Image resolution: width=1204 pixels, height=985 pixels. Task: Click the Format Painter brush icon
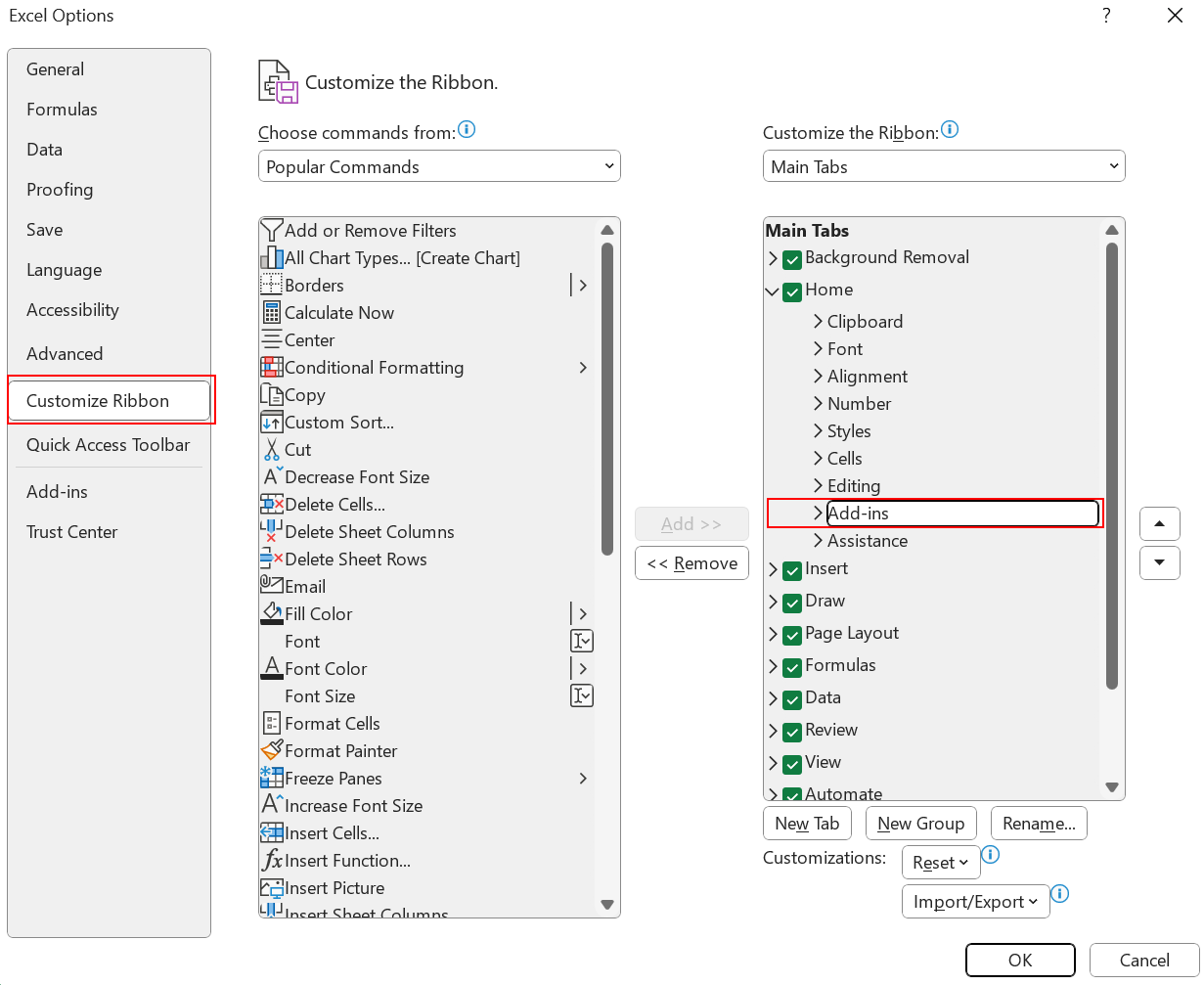[x=271, y=751]
